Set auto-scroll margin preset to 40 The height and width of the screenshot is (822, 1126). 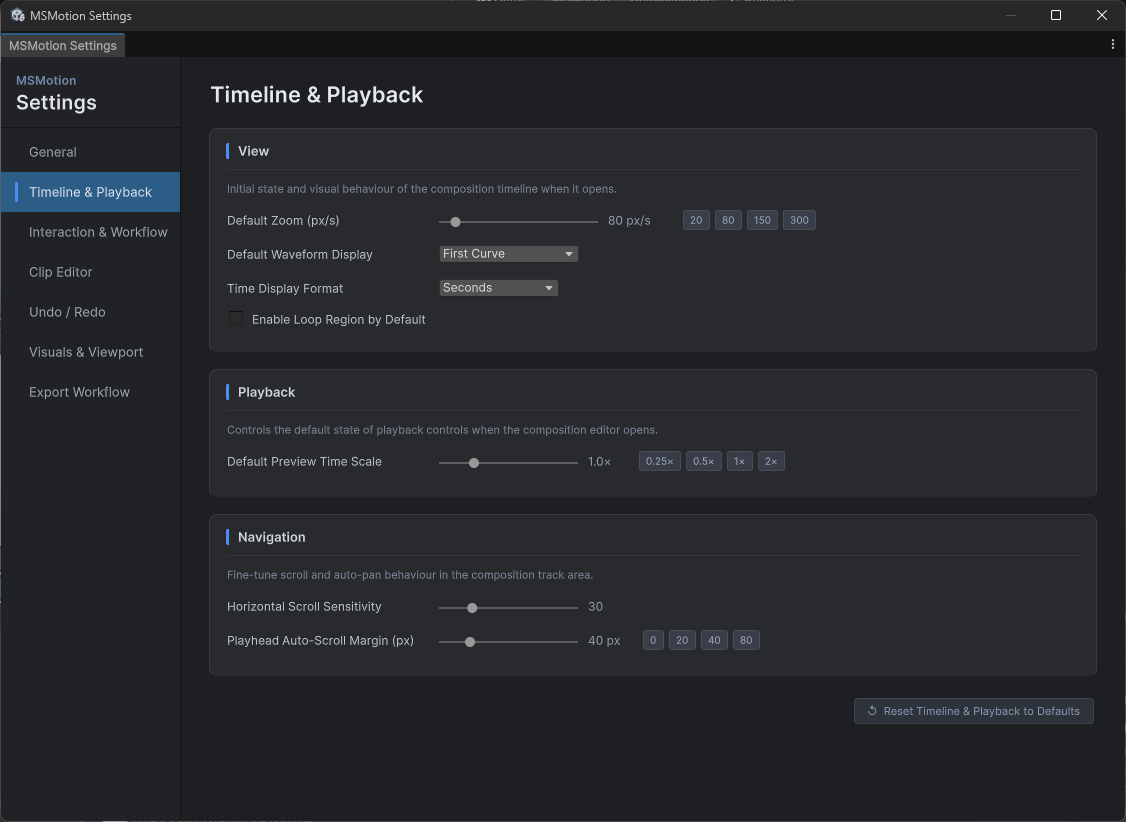[x=715, y=640]
